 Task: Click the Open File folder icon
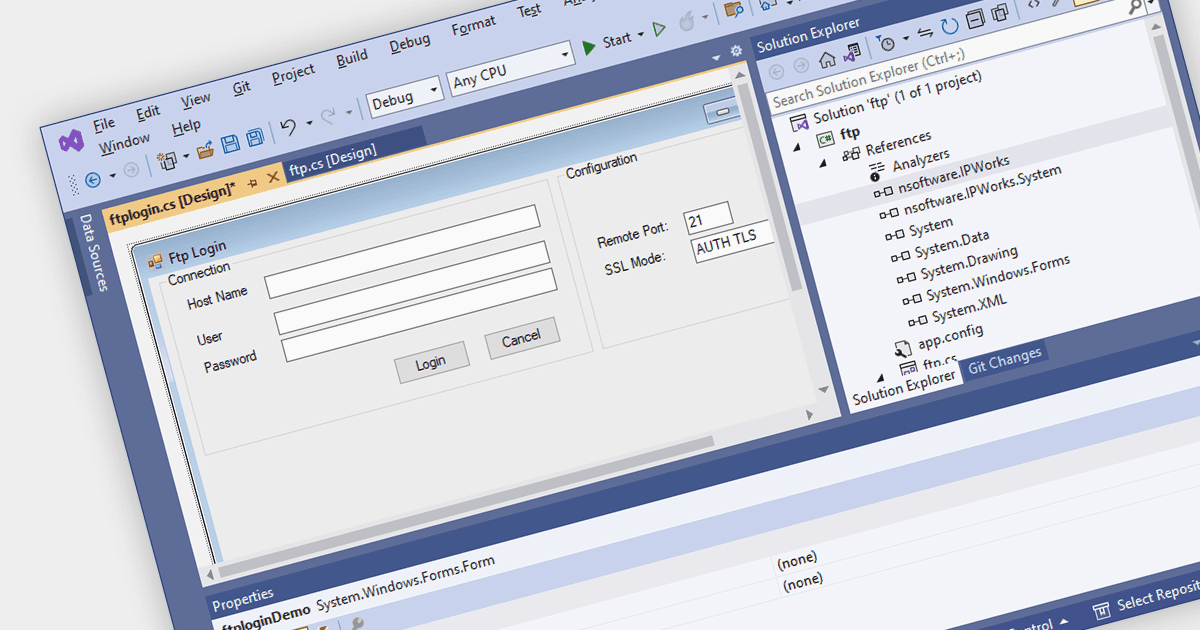[x=205, y=151]
